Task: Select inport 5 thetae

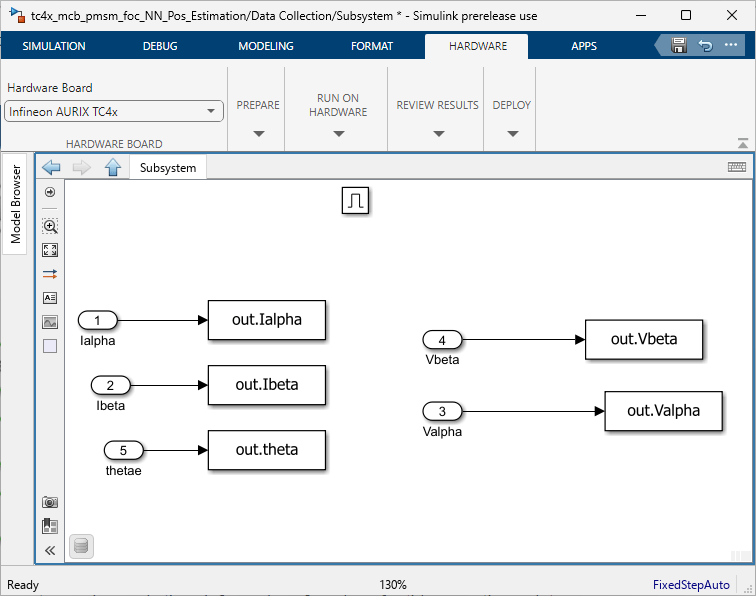Action: [x=123, y=450]
